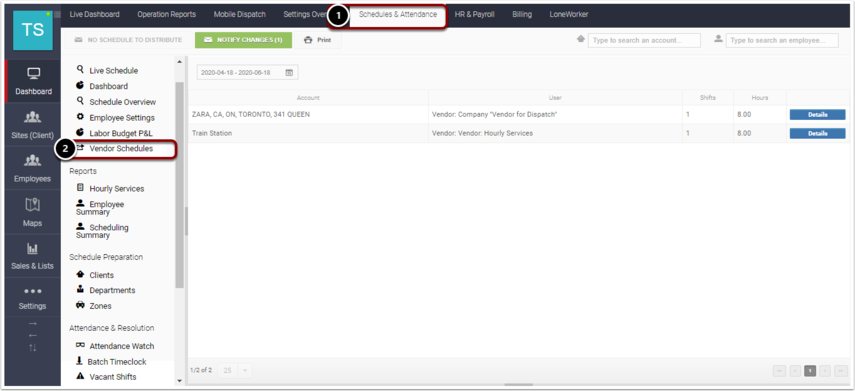Open LoneWorker tab
This screenshot has width=855, height=391.
[x=569, y=14]
